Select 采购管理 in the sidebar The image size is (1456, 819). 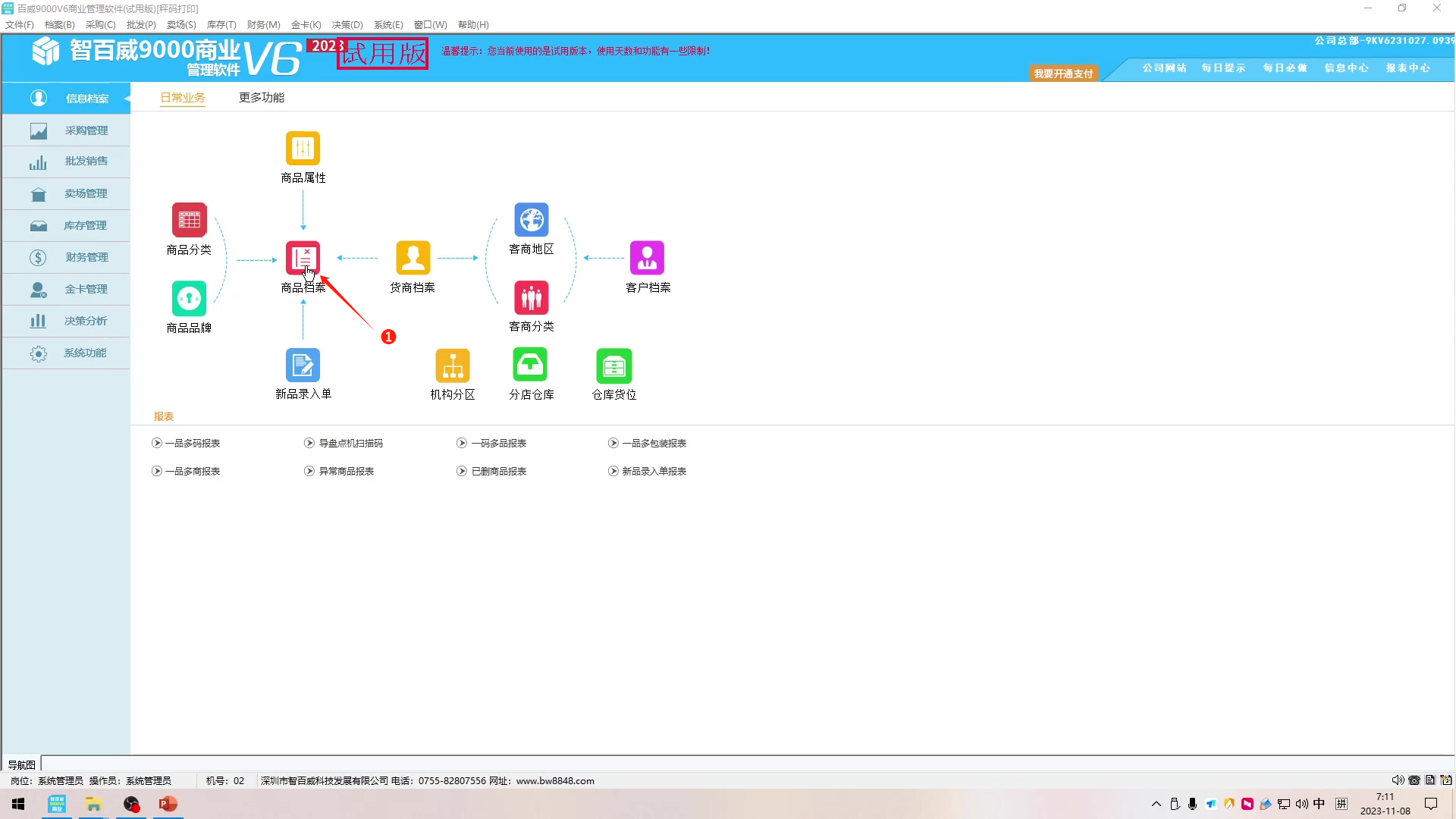[86, 130]
